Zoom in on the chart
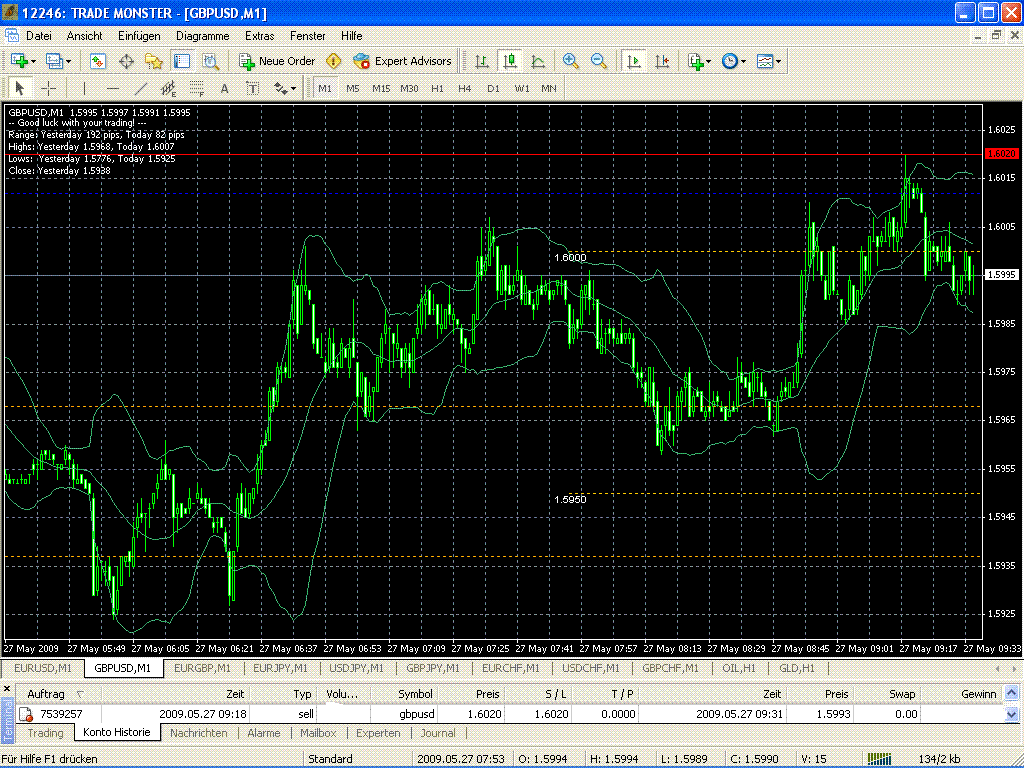Viewport: 1024px width, 768px height. point(571,61)
